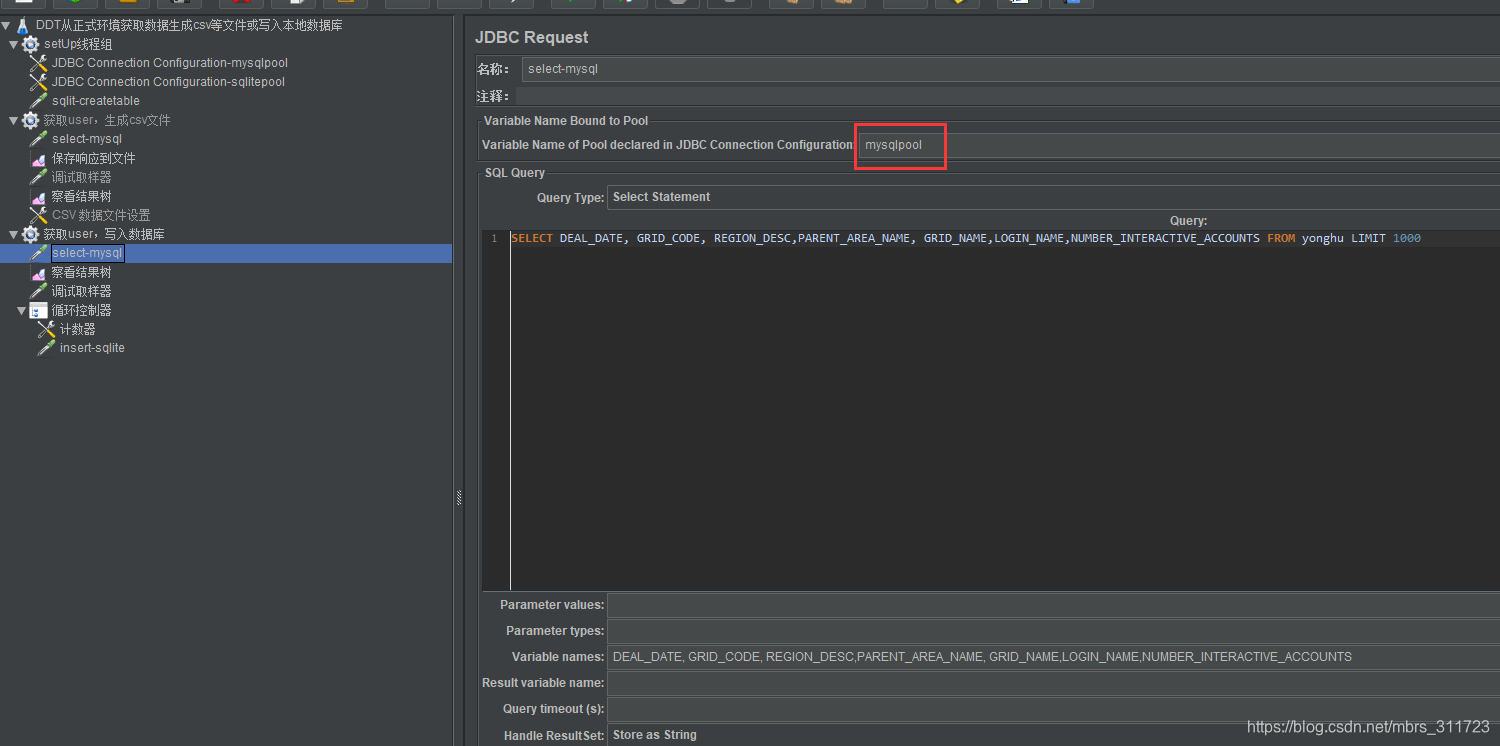Click the 注释 comment field
The image size is (1500, 746).
1008,96
